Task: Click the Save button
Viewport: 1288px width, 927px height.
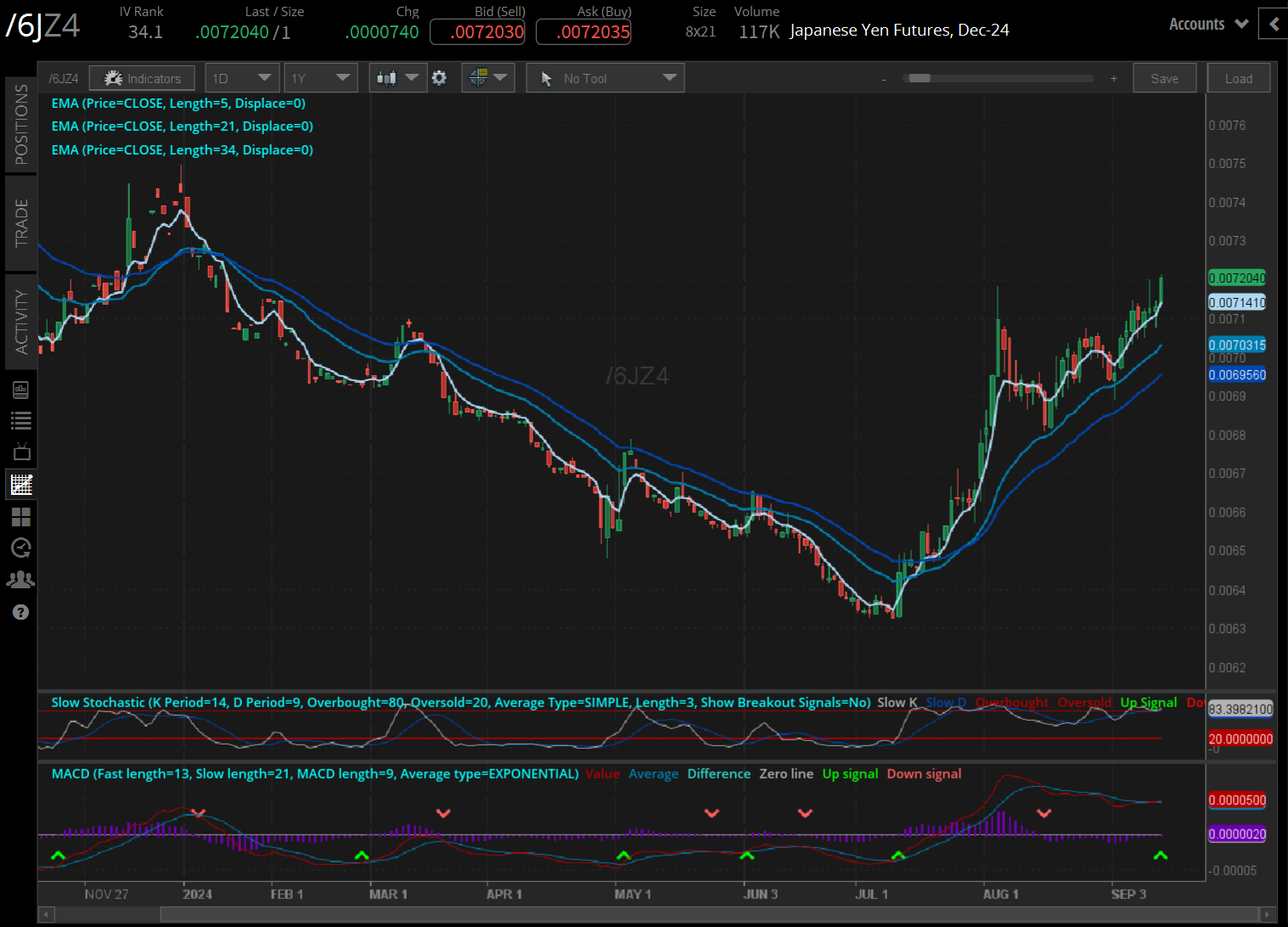Action: (1164, 78)
